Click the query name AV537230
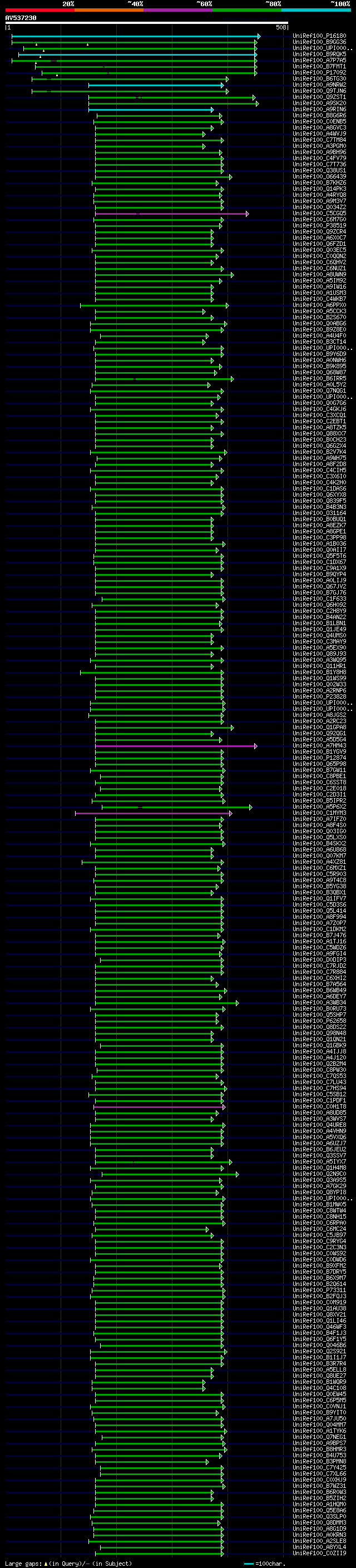 21,18
